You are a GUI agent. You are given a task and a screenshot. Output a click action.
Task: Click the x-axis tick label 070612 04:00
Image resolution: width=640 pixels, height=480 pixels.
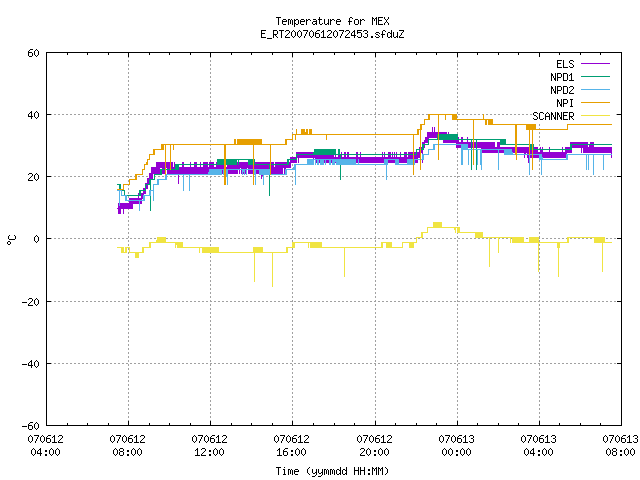pos(45,446)
